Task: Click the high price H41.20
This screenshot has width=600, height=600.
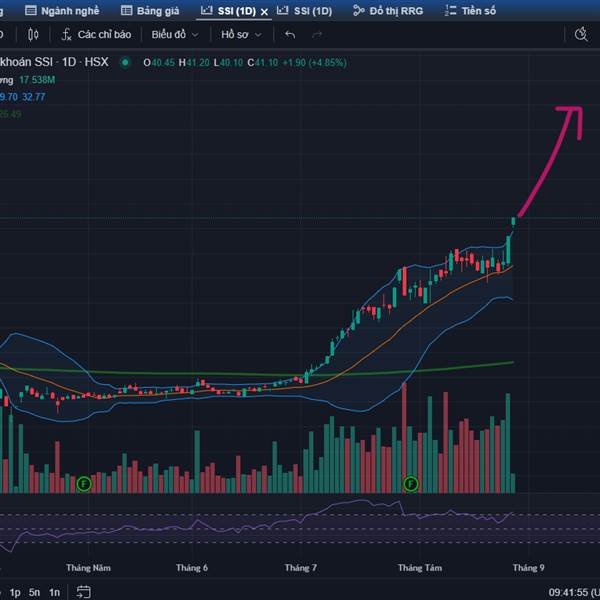Action: 194,62
